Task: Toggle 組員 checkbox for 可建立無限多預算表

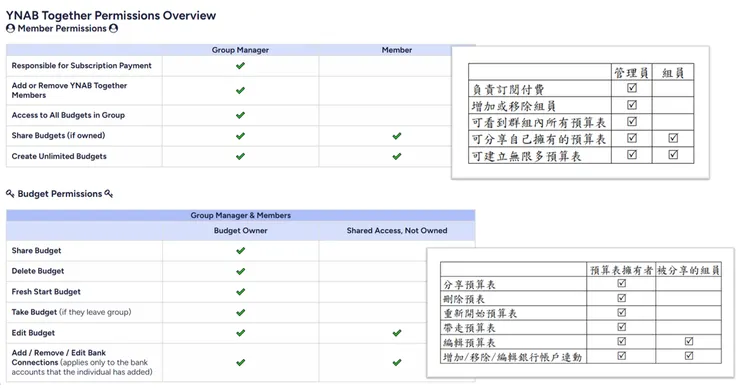Action: (673, 155)
